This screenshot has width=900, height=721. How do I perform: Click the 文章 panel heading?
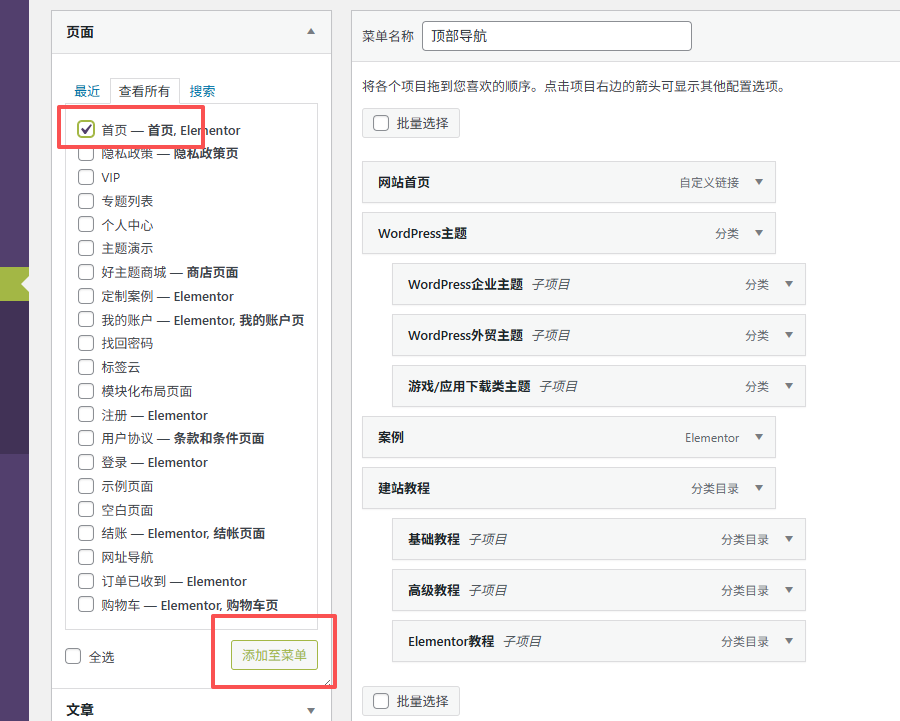pos(80,710)
